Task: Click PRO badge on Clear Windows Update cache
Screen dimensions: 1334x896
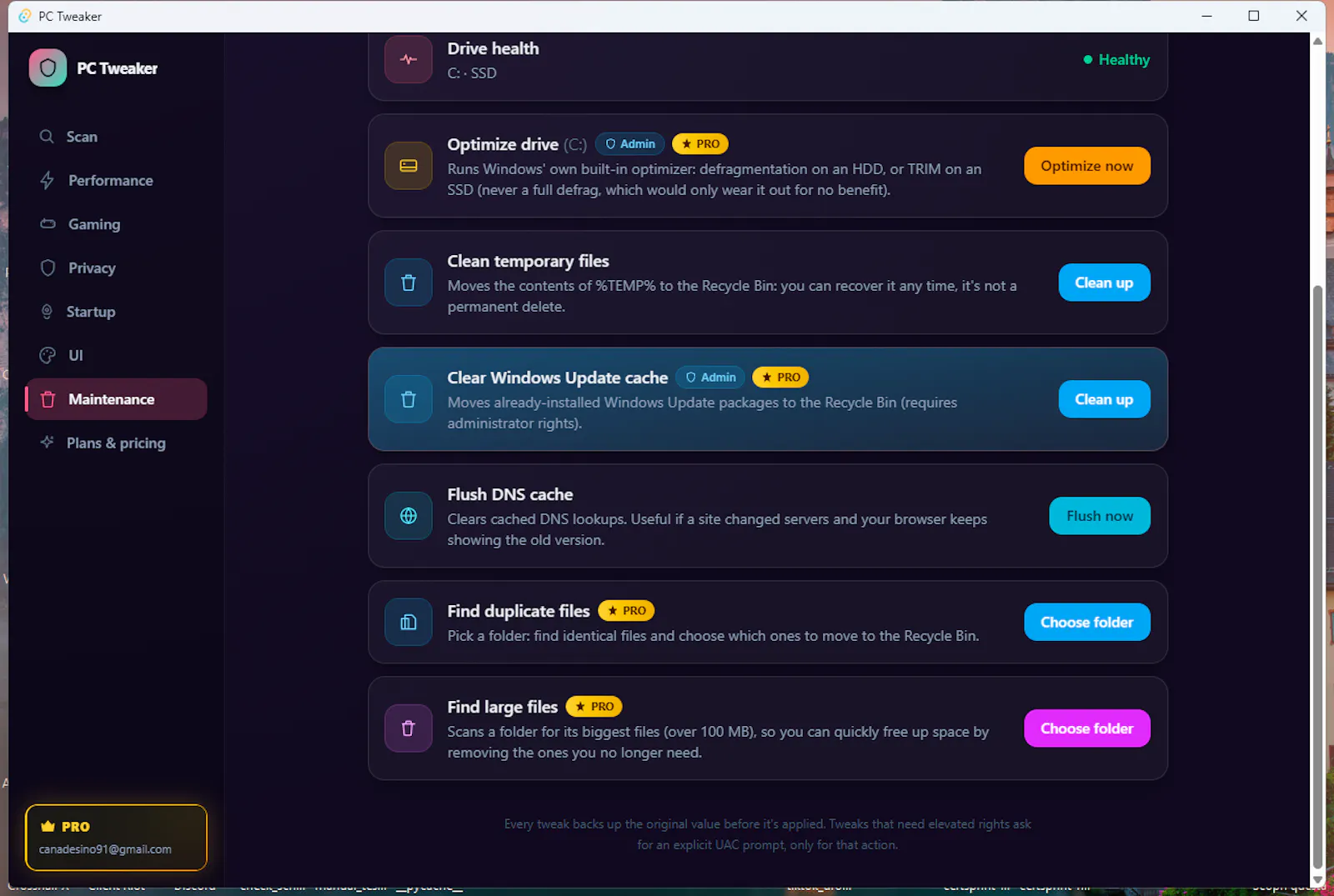Action: click(780, 378)
